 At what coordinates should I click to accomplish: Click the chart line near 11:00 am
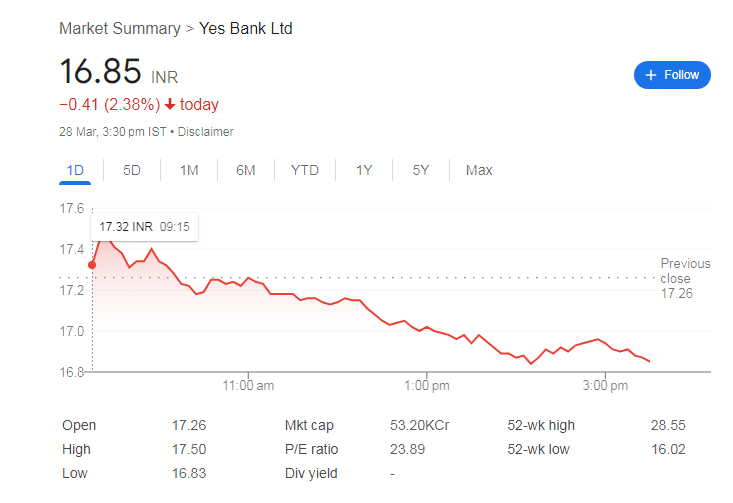248,278
